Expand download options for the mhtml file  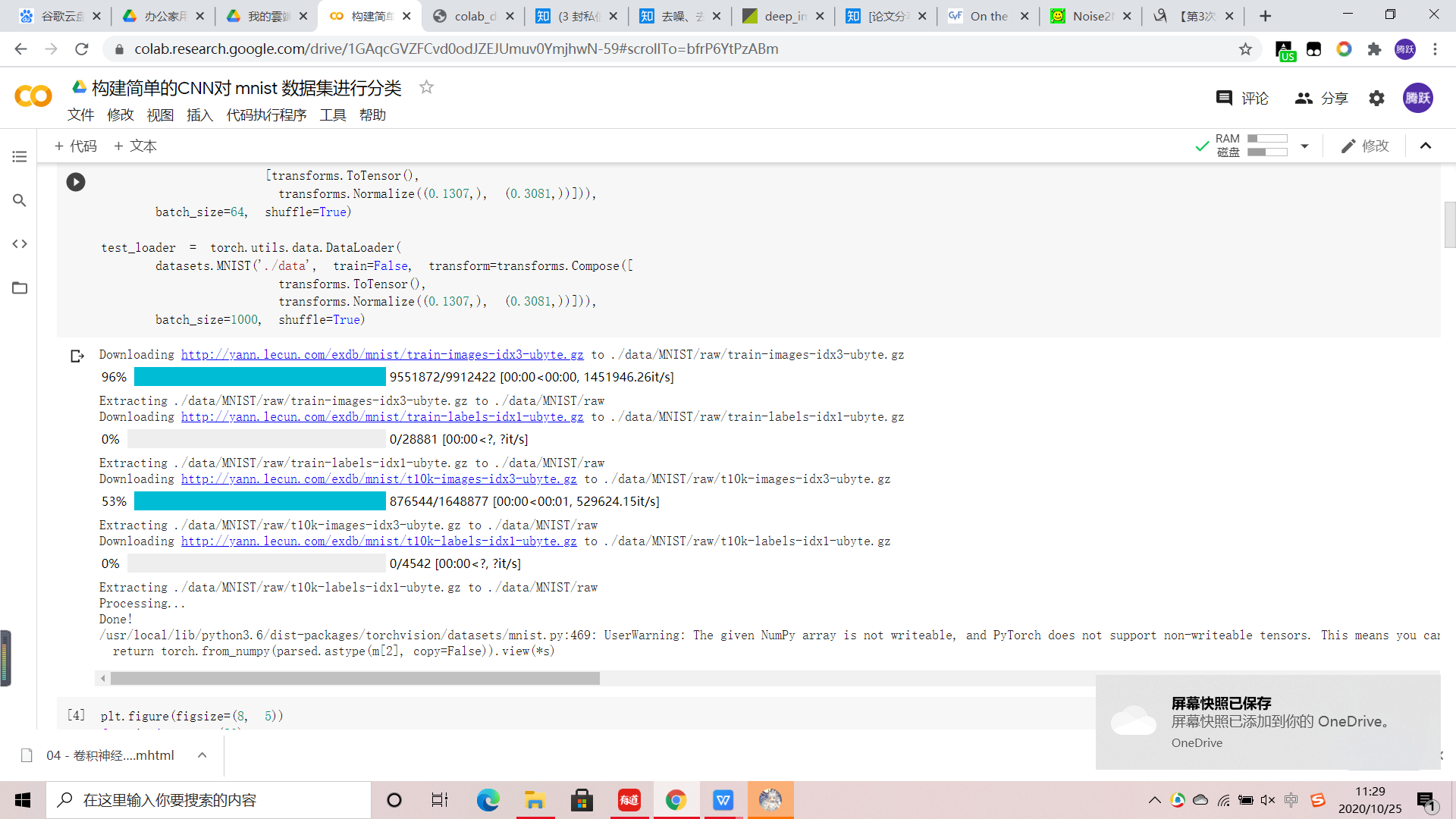[x=202, y=755]
